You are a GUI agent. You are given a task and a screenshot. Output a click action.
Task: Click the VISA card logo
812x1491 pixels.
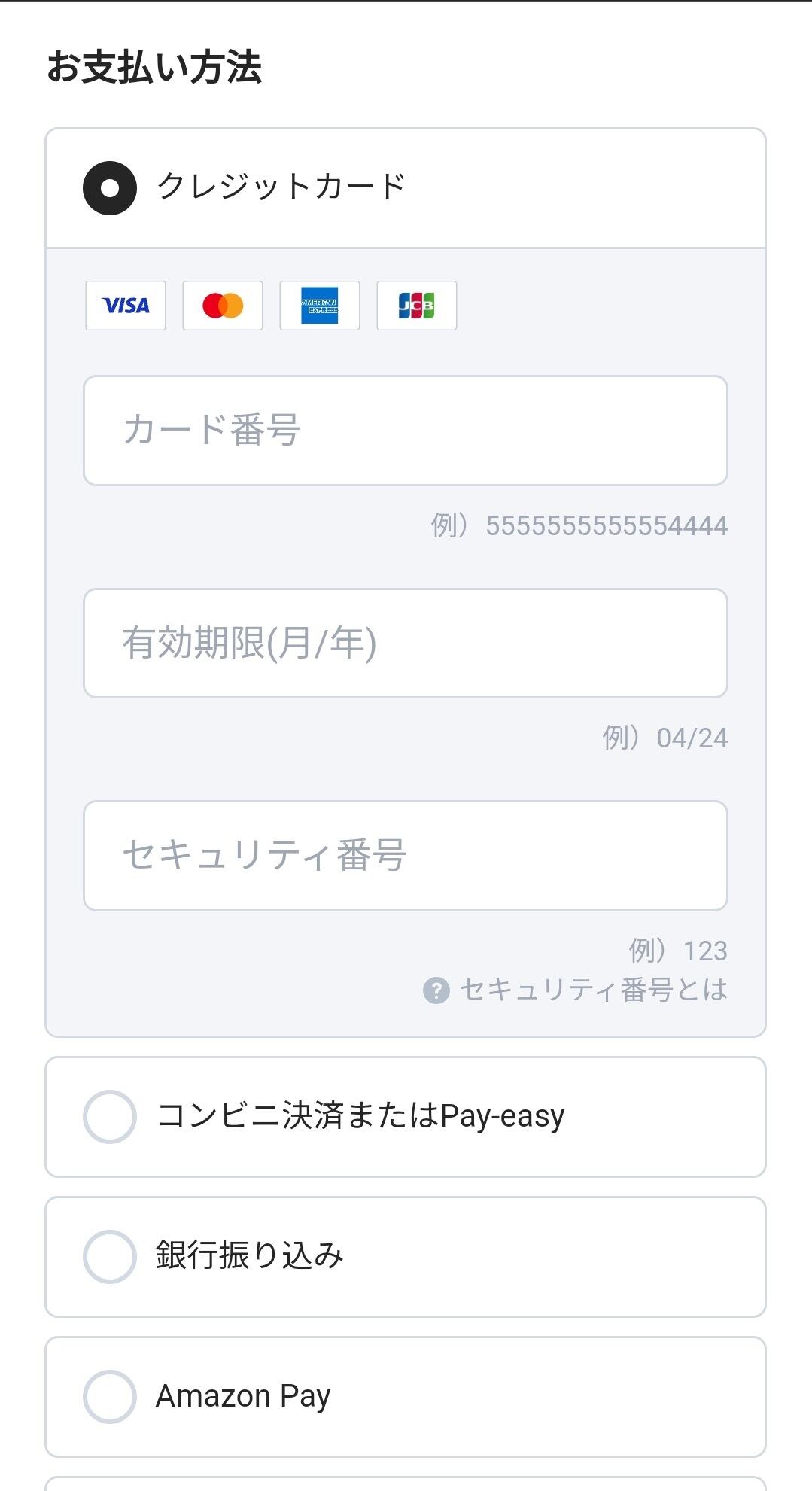click(126, 306)
